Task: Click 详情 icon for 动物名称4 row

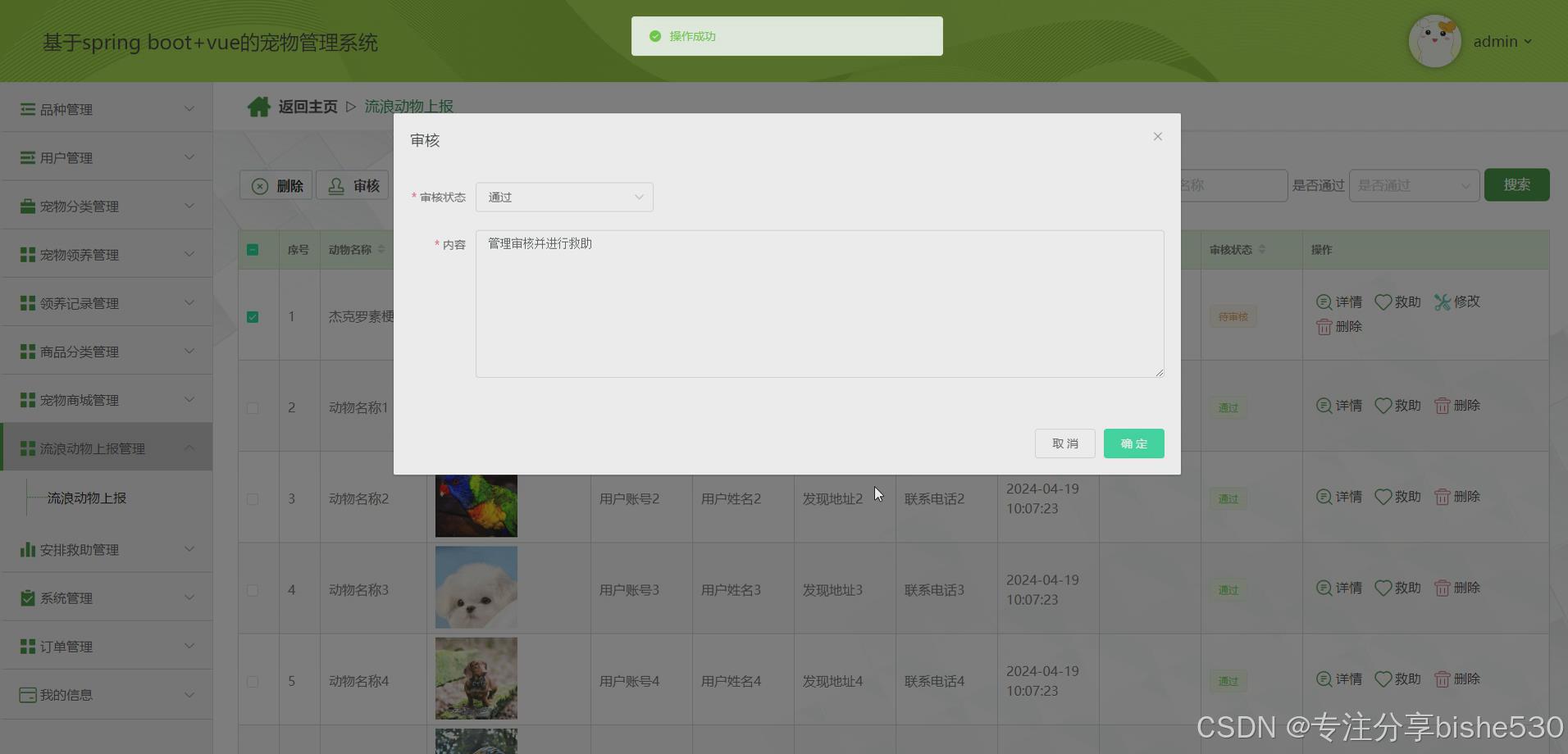Action: (1324, 679)
